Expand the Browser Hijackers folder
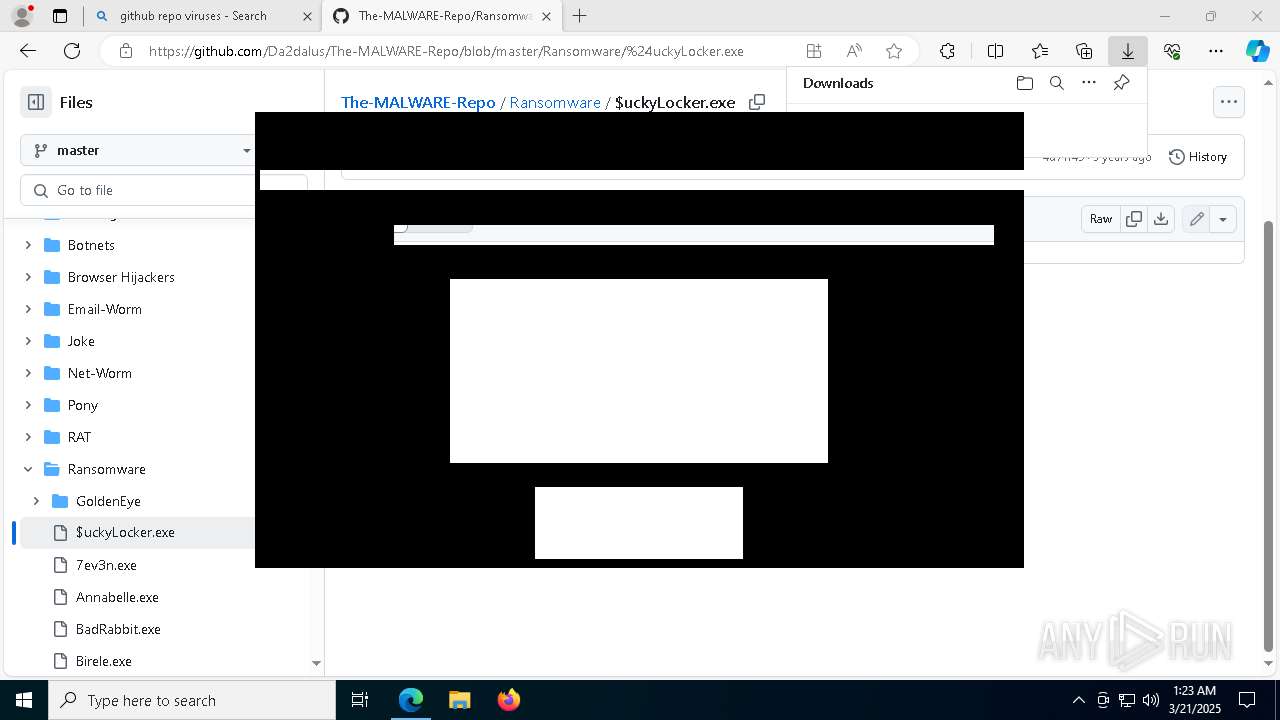The width and height of the screenshot is (1280, 720). click(28, 277)
